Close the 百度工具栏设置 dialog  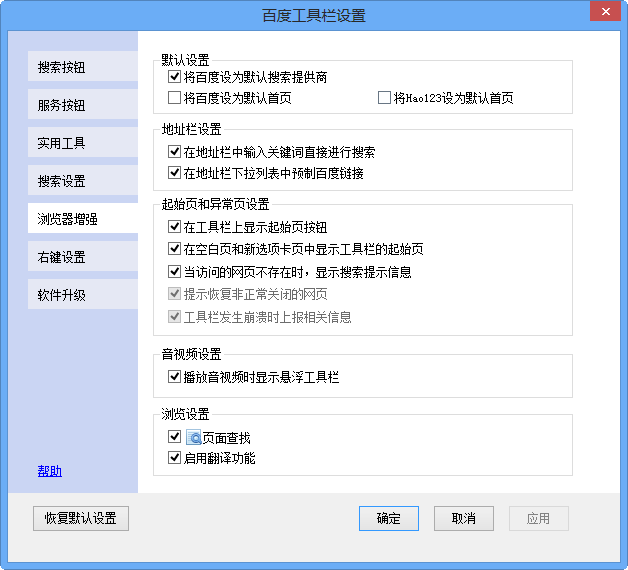click(605, 12)
